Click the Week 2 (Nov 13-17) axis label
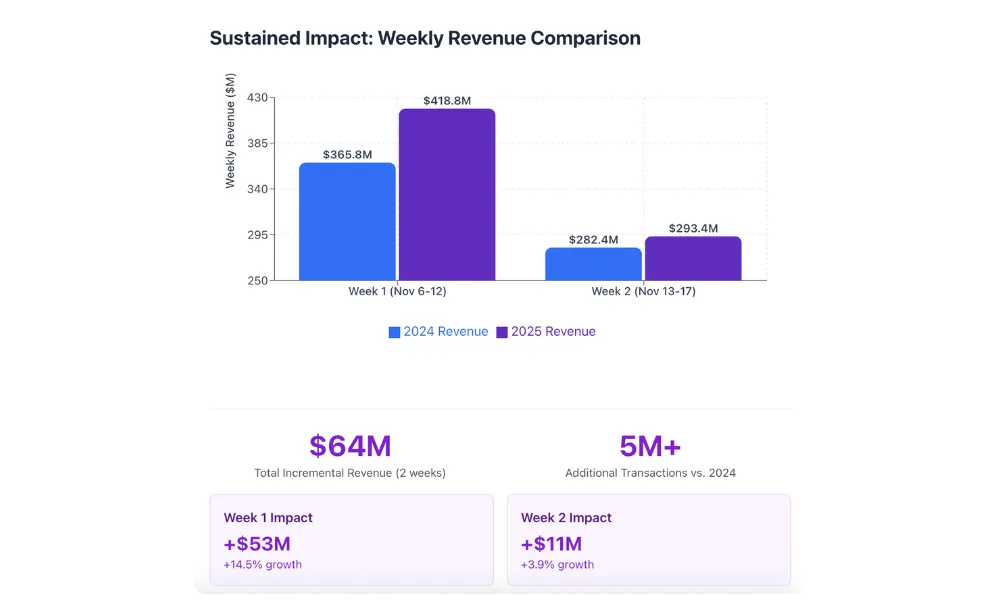This screenshot has height=600, width=1000. (x=643, y=291)
